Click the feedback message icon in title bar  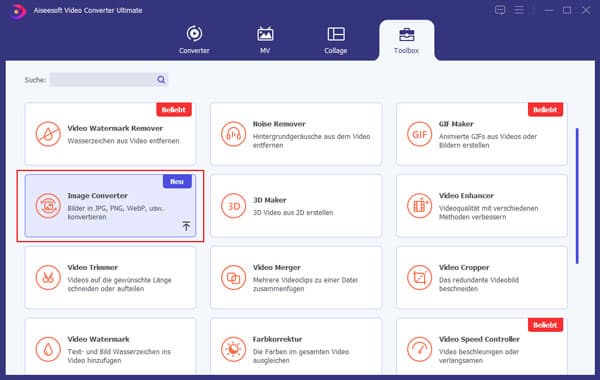[500, 10]
